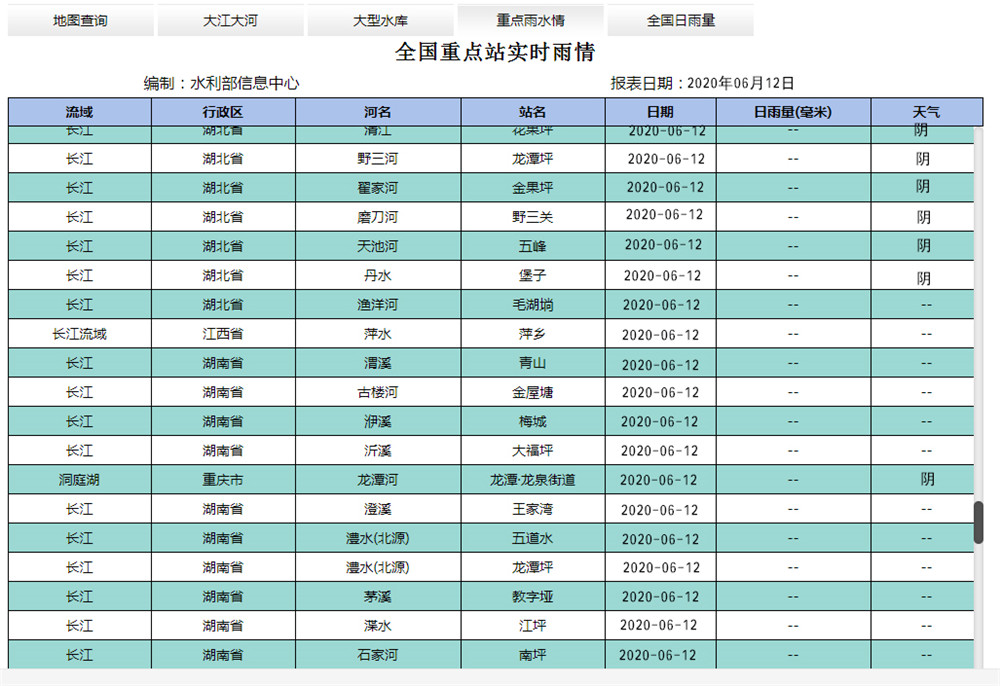Select the 重点雨水情 tab
The height and width of the screenshot is (686, 1000).
pos(531,20)
